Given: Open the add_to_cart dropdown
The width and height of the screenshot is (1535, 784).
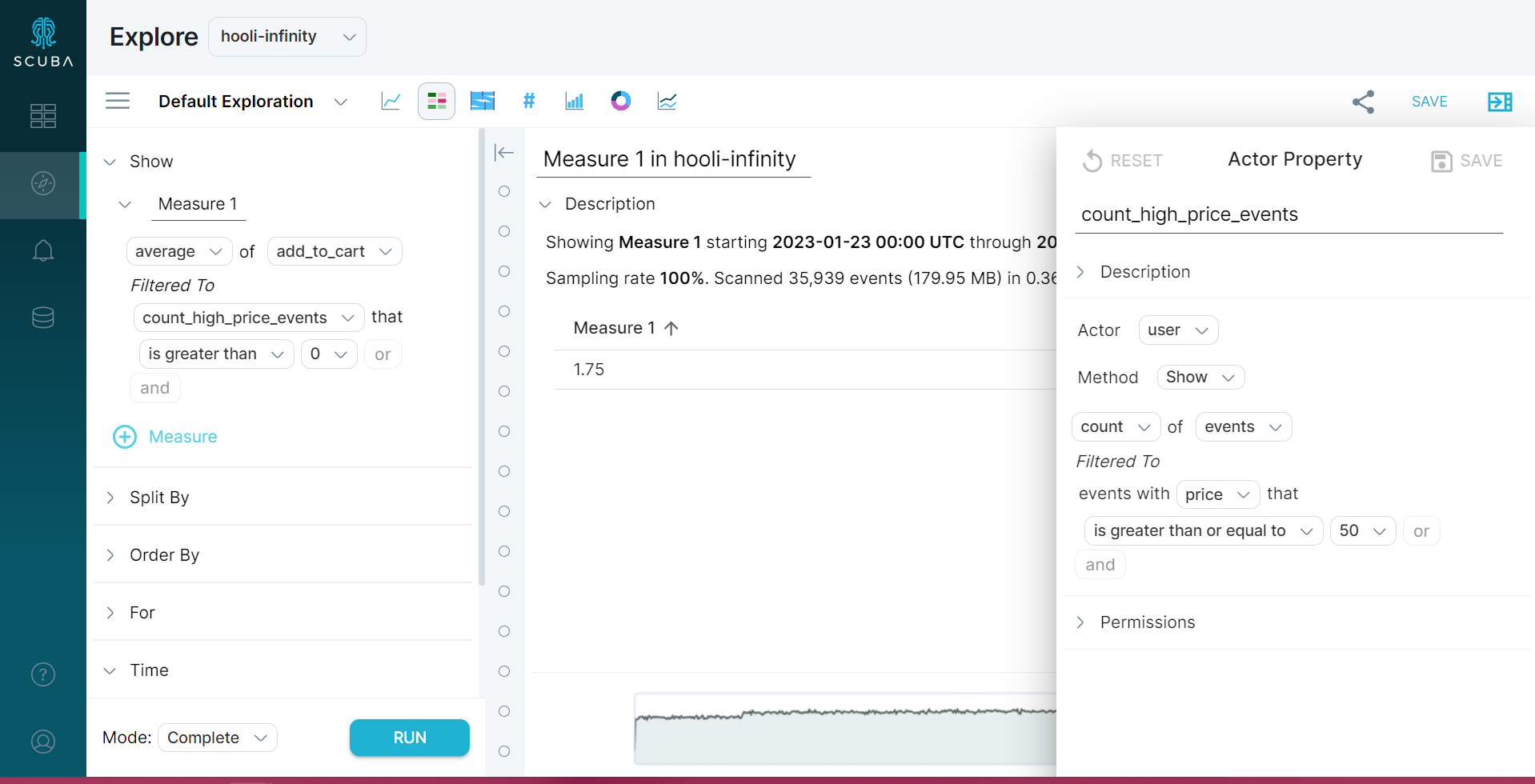Looking at the screenshot, I should pos(335,251).
